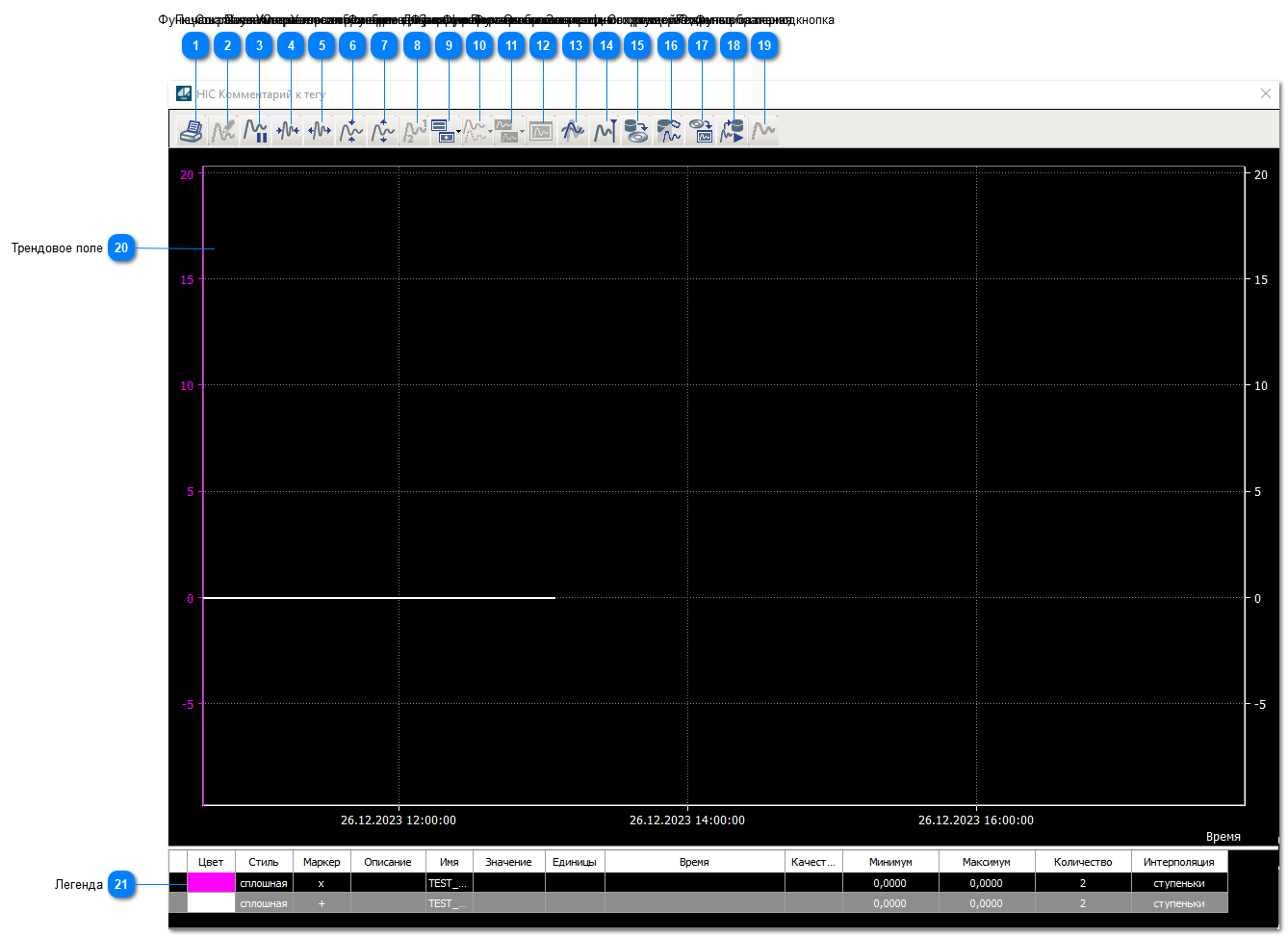Click the single framed graph panel icon

541,131
